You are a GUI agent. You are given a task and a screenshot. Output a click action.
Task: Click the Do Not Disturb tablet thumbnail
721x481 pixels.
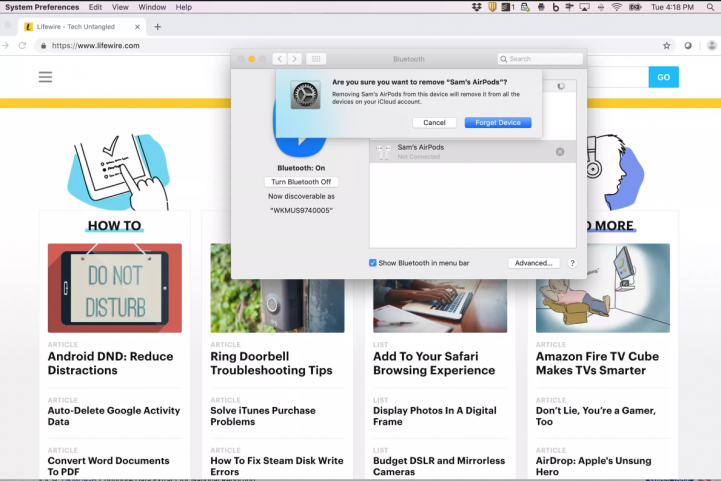(x=115, y=288)
